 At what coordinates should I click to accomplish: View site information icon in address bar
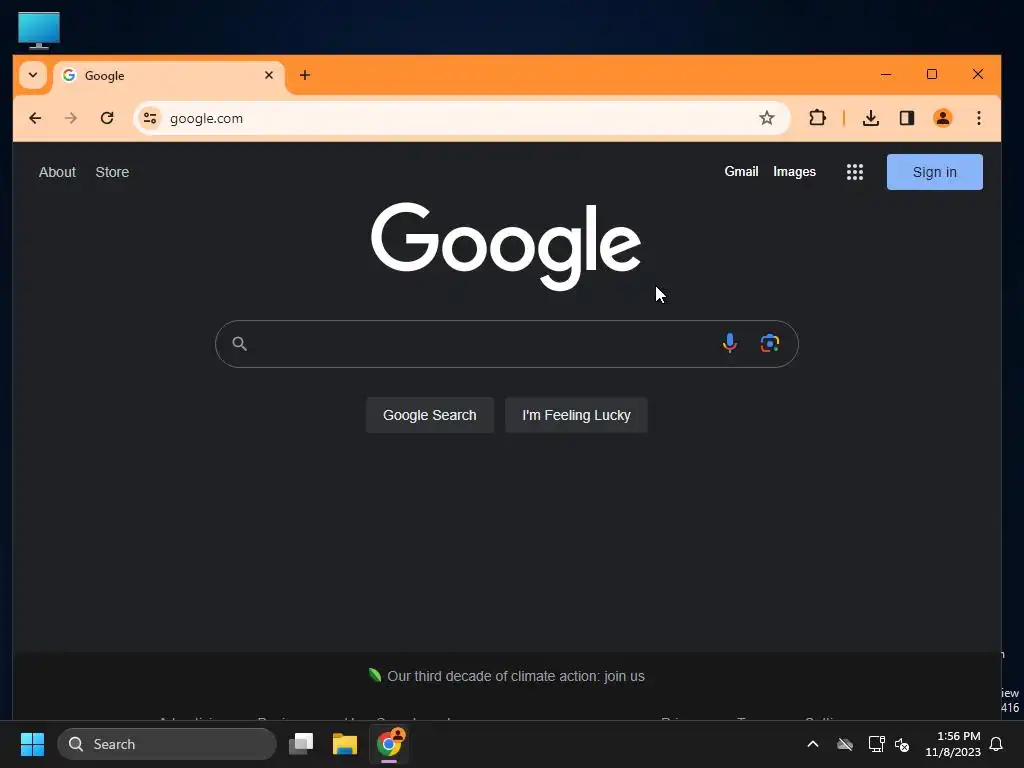(150, 118)
